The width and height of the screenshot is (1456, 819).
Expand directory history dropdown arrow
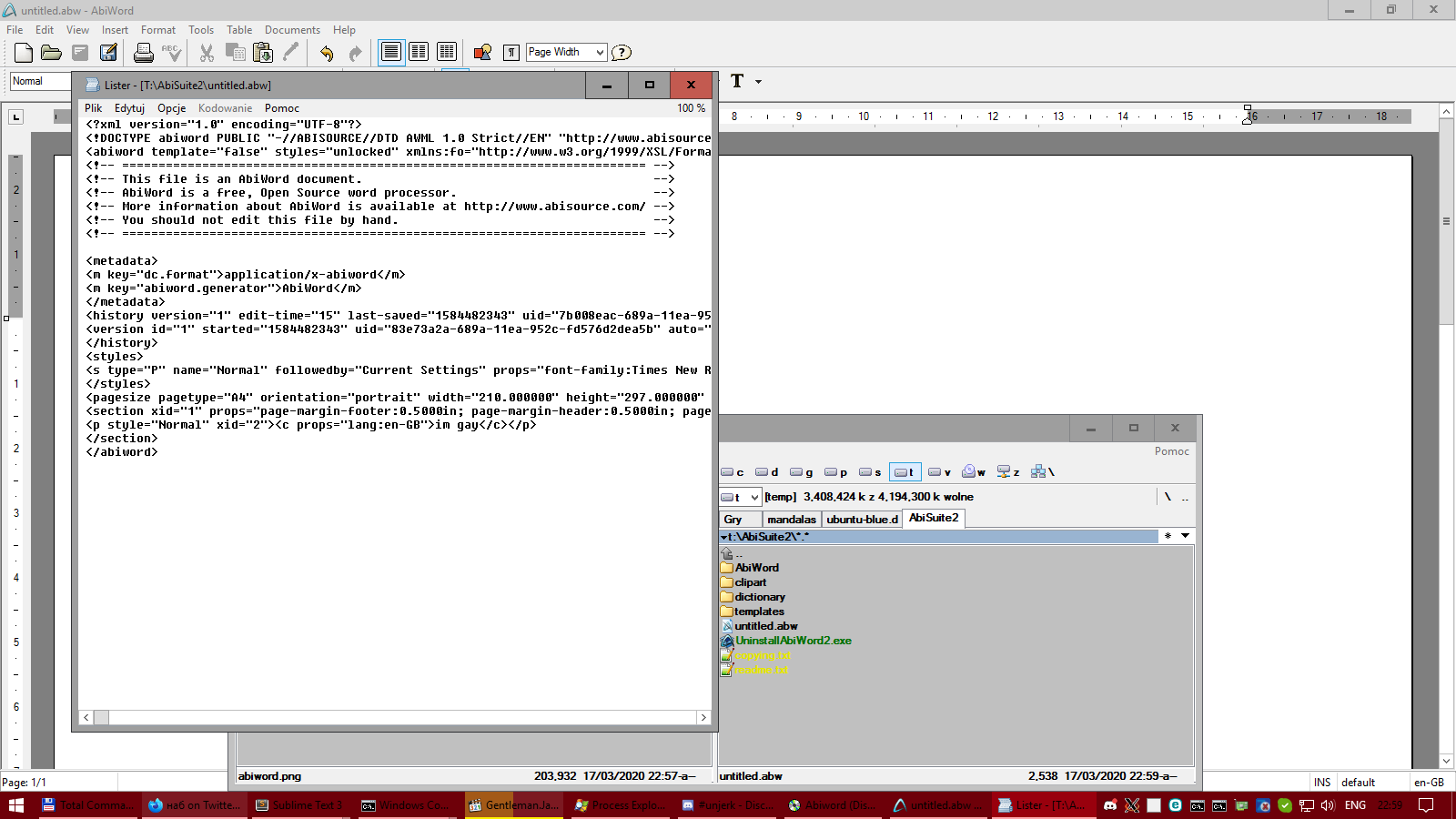coord(1185,536)
